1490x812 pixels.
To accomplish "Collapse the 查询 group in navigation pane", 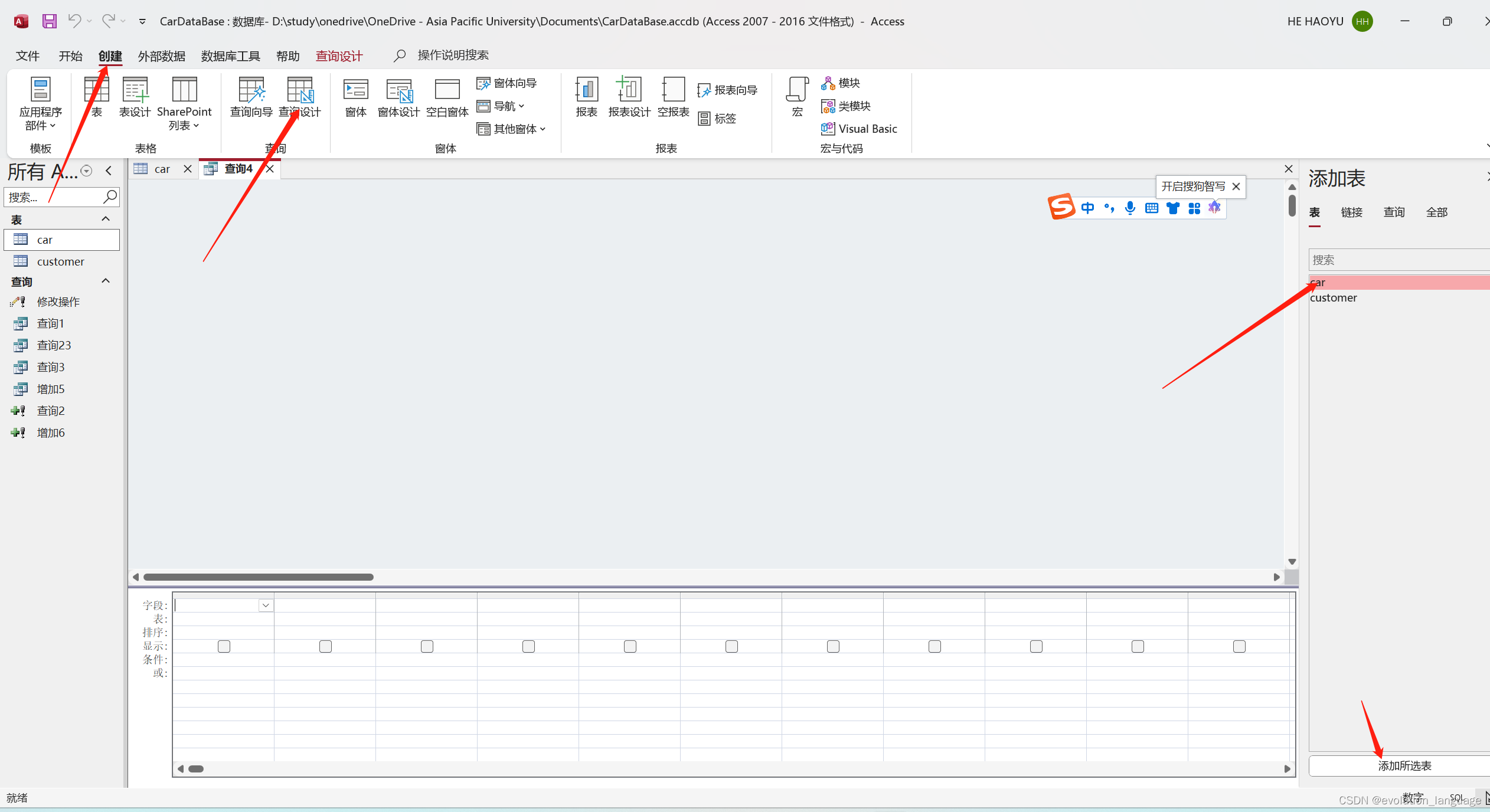I will (106, 281).
